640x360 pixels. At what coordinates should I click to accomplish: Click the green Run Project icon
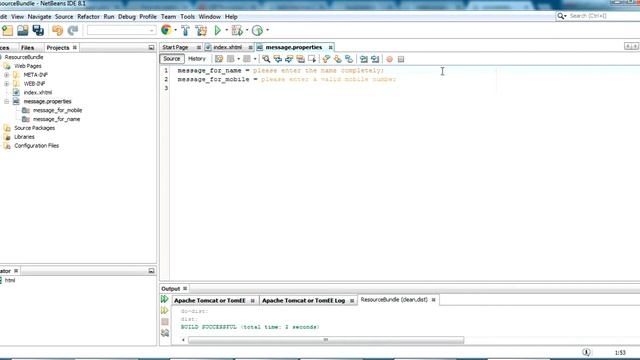tap(218, 30)
